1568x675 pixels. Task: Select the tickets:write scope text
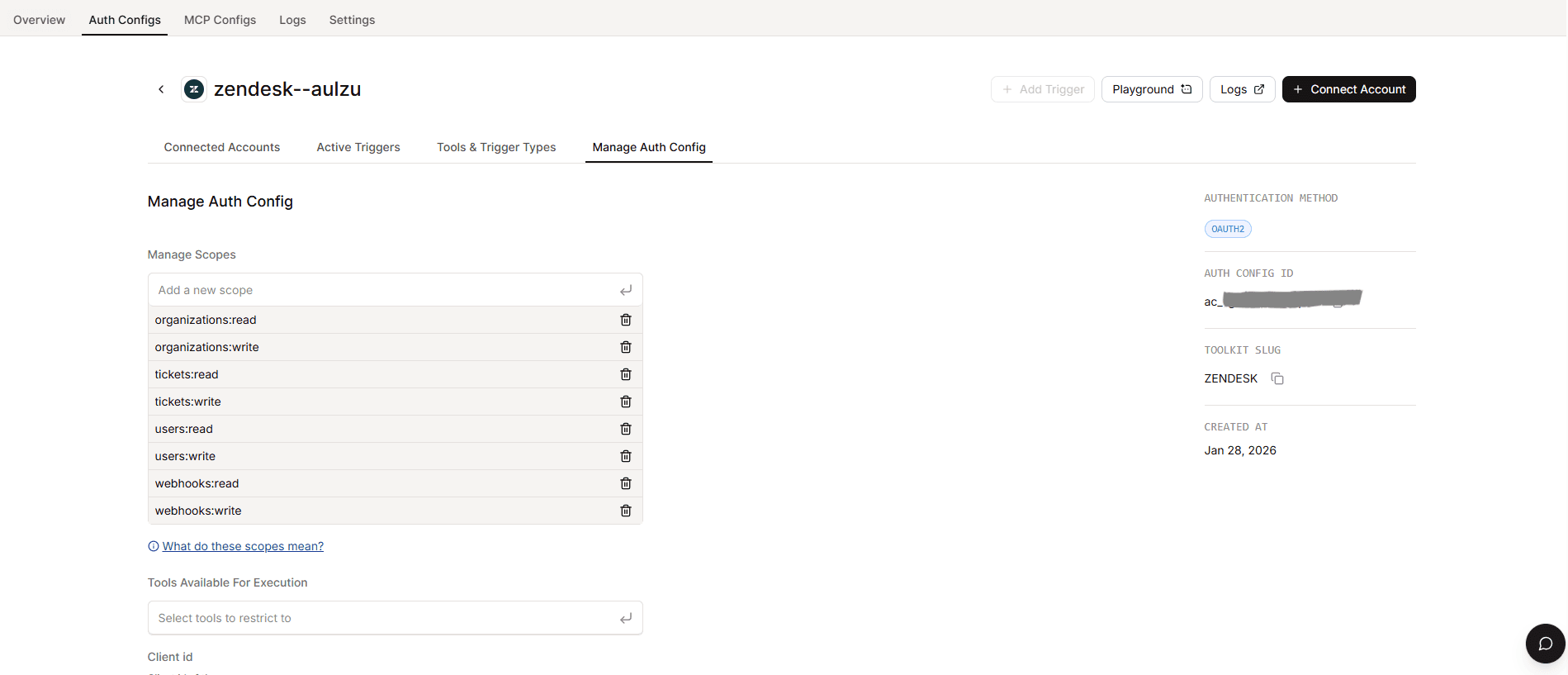click(x=188, y=402)
